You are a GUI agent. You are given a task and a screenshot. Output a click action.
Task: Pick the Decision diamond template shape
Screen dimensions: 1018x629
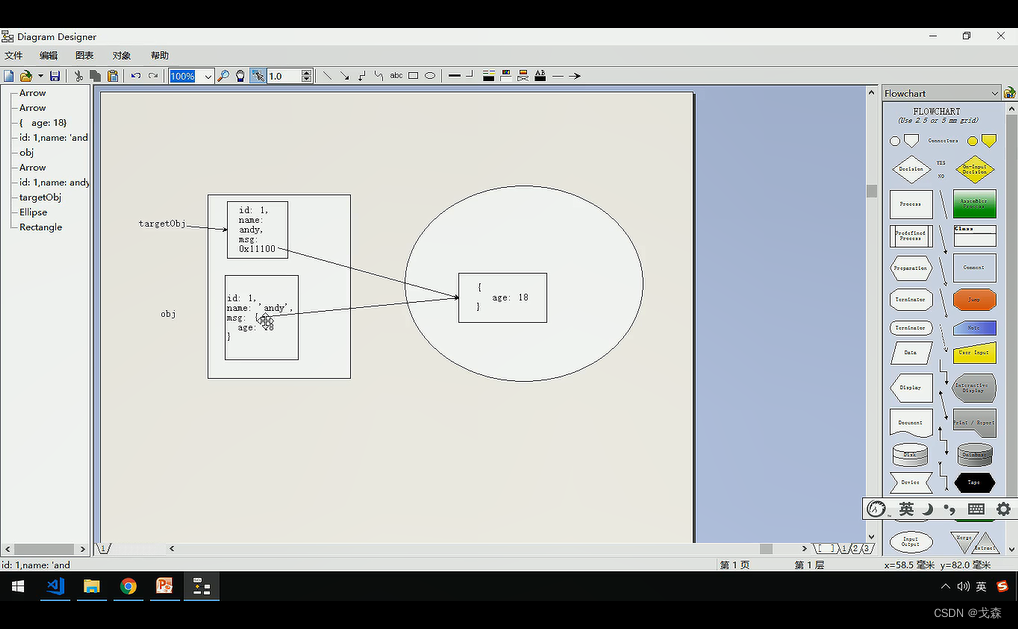[x=911, y=169]
